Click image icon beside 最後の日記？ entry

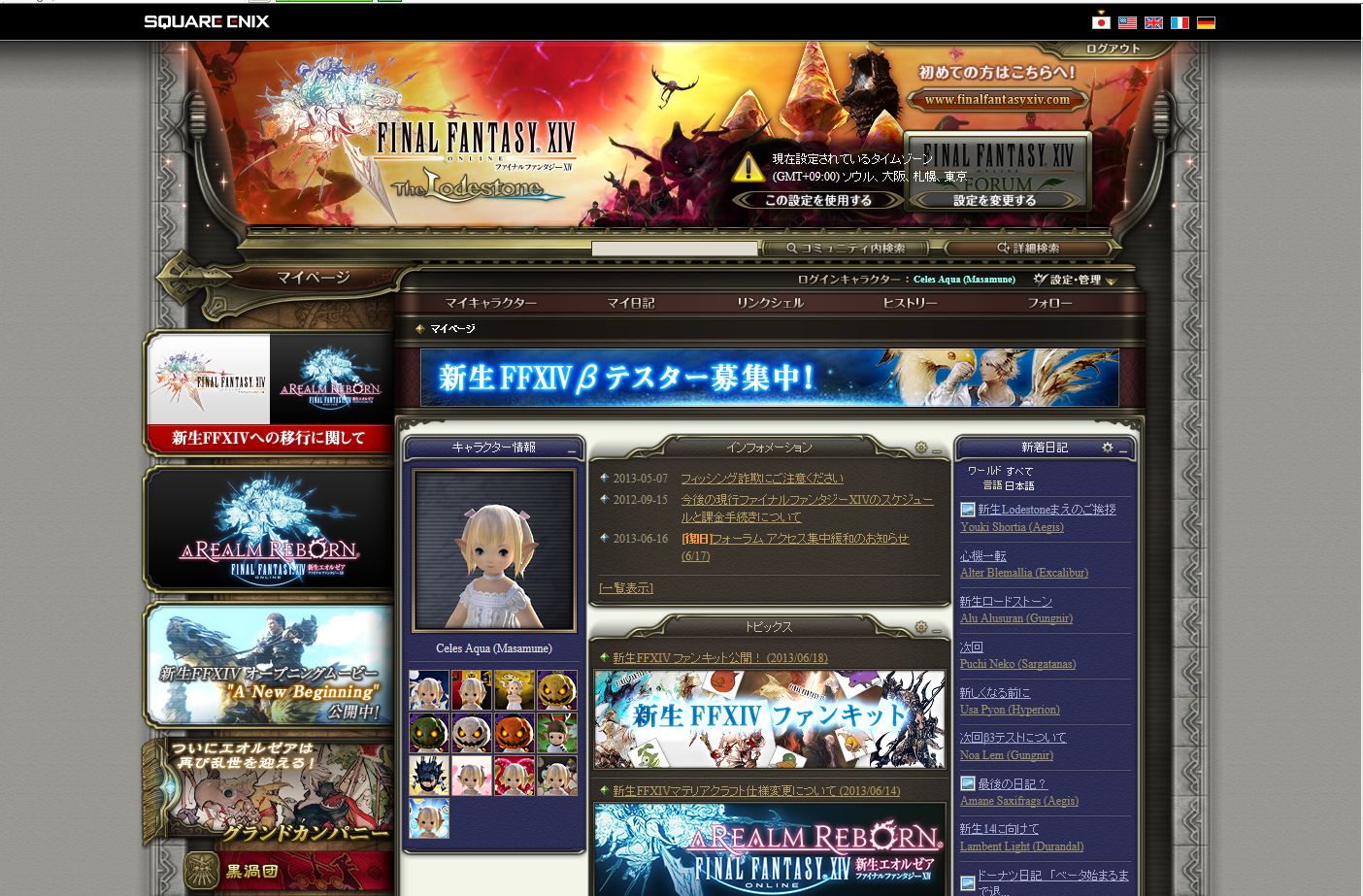[x=967, y=783]
